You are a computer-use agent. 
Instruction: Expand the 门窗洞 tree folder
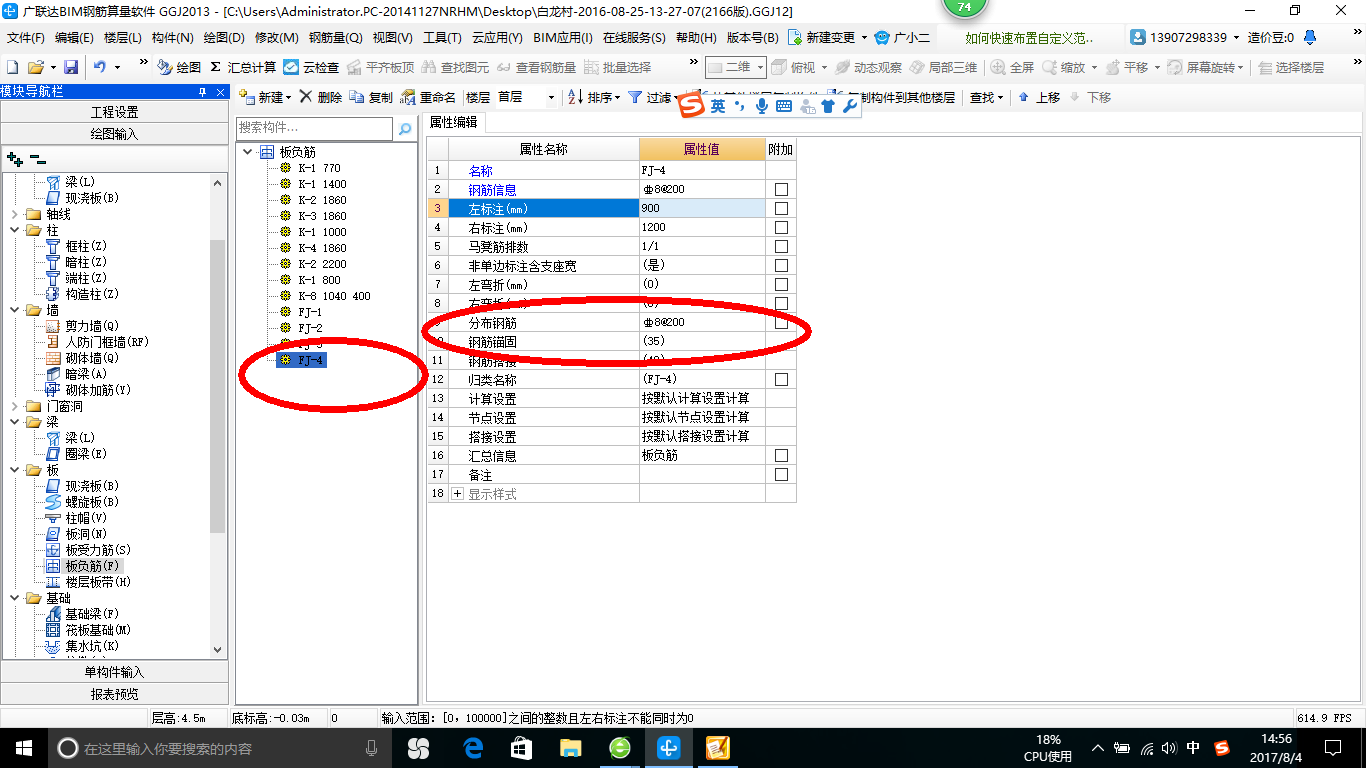tap(14, 406)
